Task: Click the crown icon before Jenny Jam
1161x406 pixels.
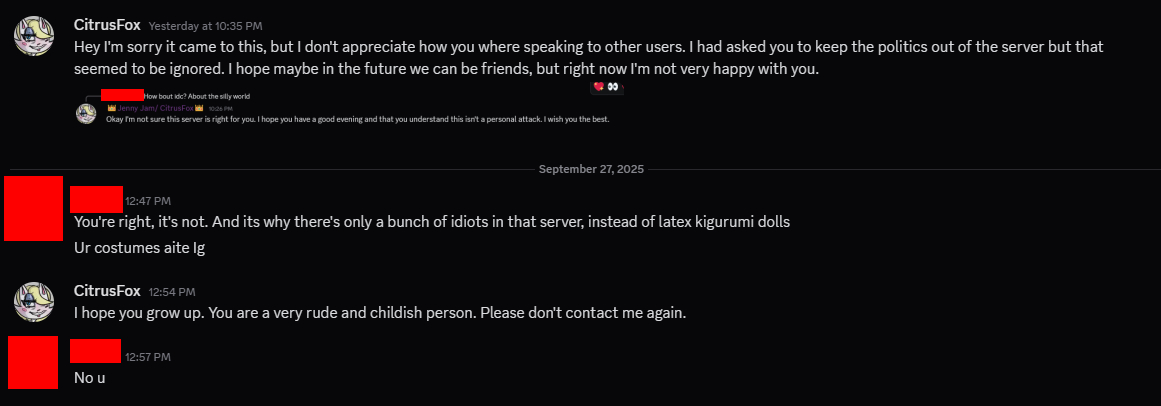Action: click(112, 107)
